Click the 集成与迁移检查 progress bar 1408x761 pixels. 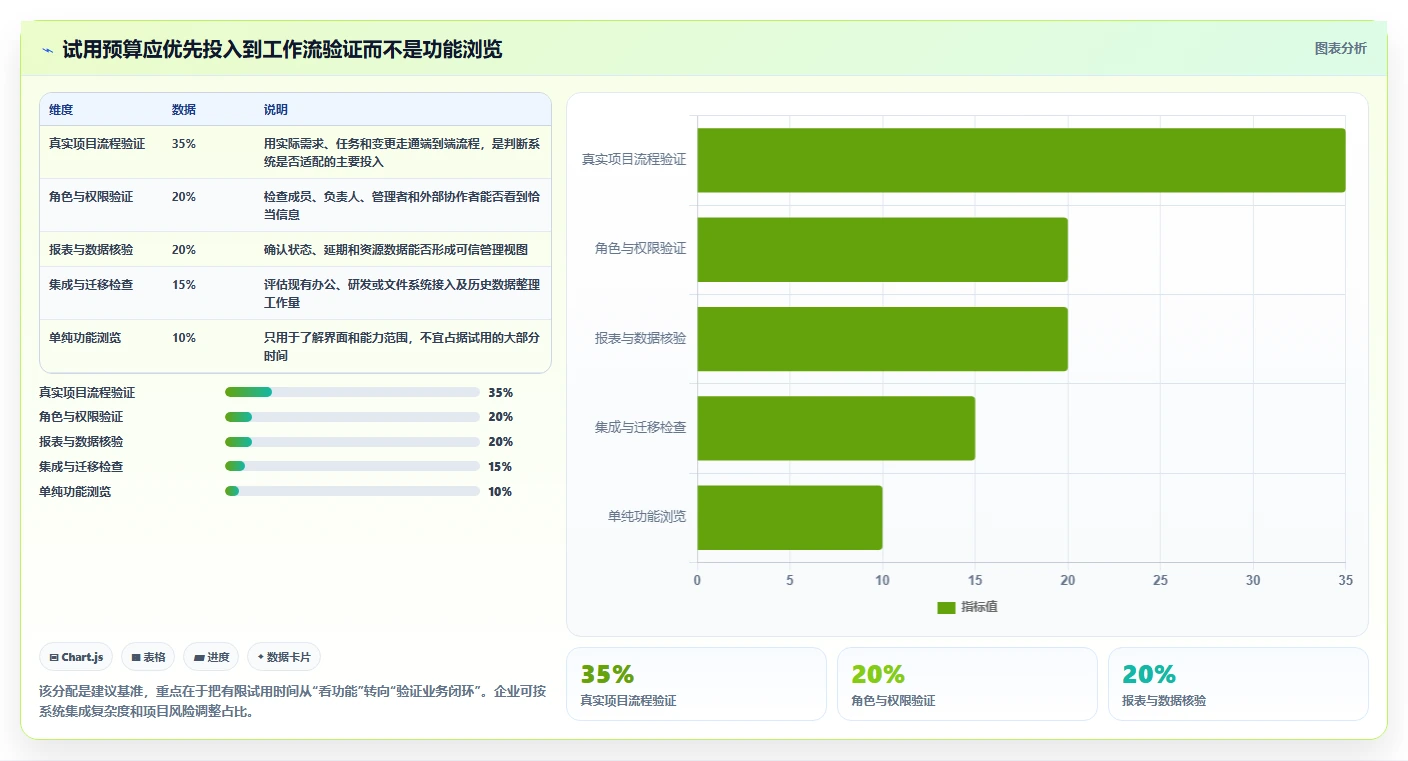(x=352, y=466)
